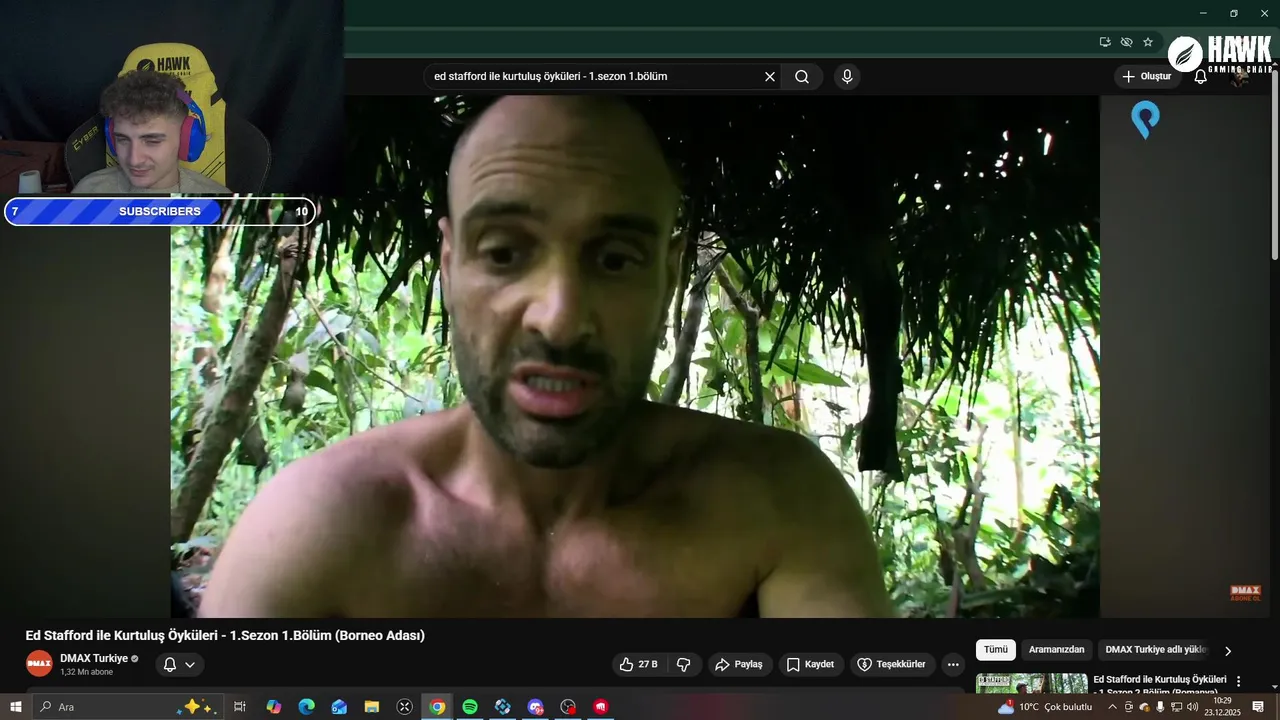Dislike the video with thumbs down
This screenshot has height=720, width=1280.
[684, 664]
